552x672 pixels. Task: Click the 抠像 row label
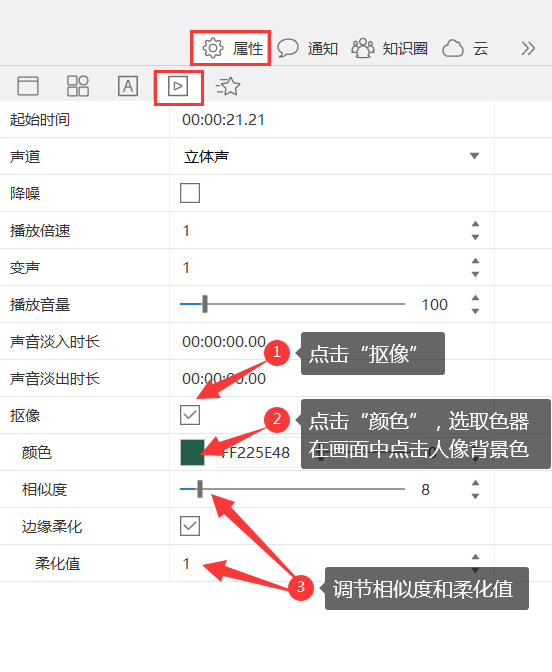(25, 415)
